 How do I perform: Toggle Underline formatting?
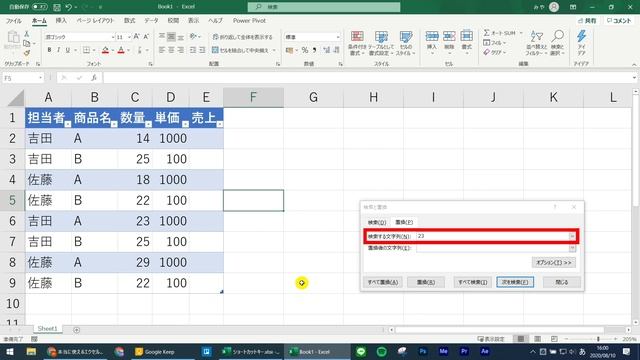(x=68, y=50)
